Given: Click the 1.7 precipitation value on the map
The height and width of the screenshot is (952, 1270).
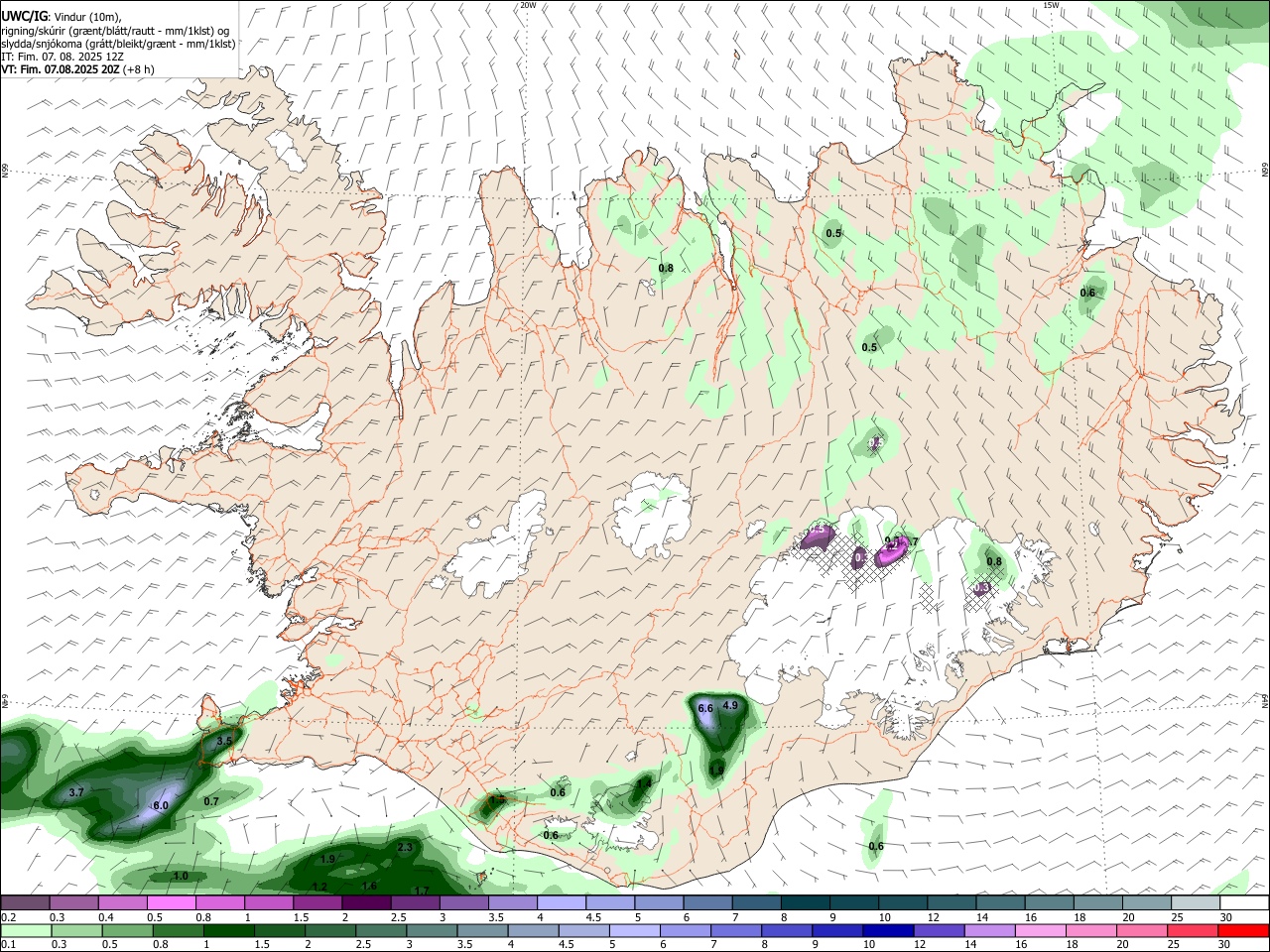Looking at the screenshot, I should point(422,892).
